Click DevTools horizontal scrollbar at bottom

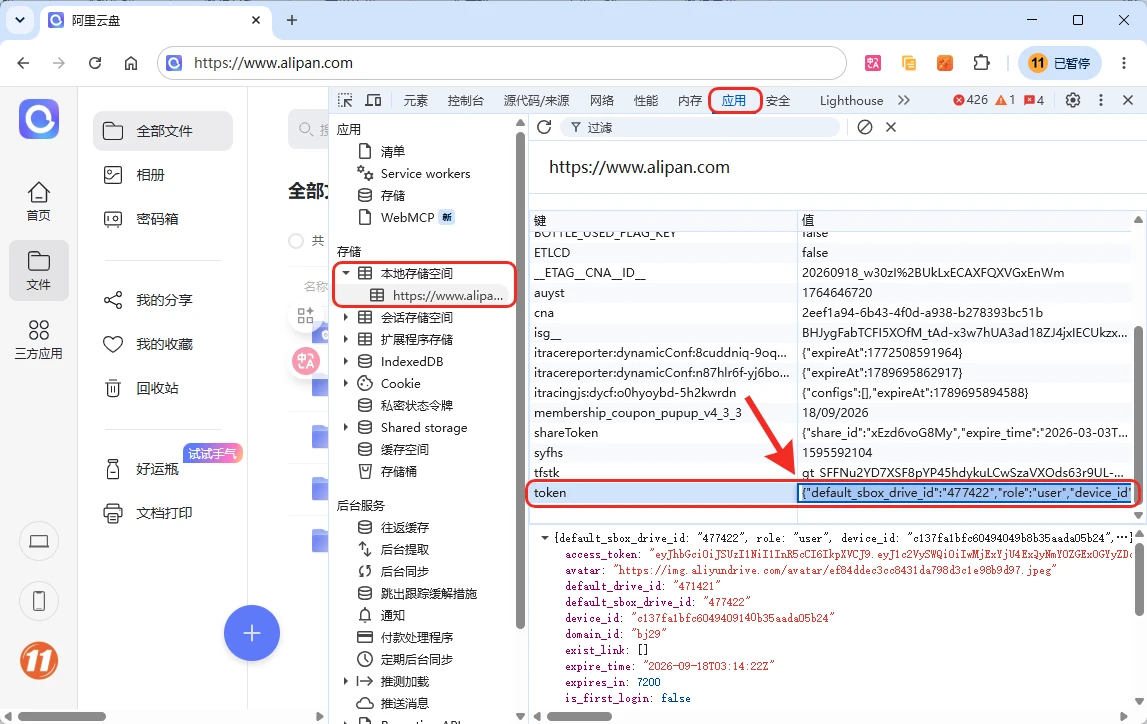coord(581,717)
